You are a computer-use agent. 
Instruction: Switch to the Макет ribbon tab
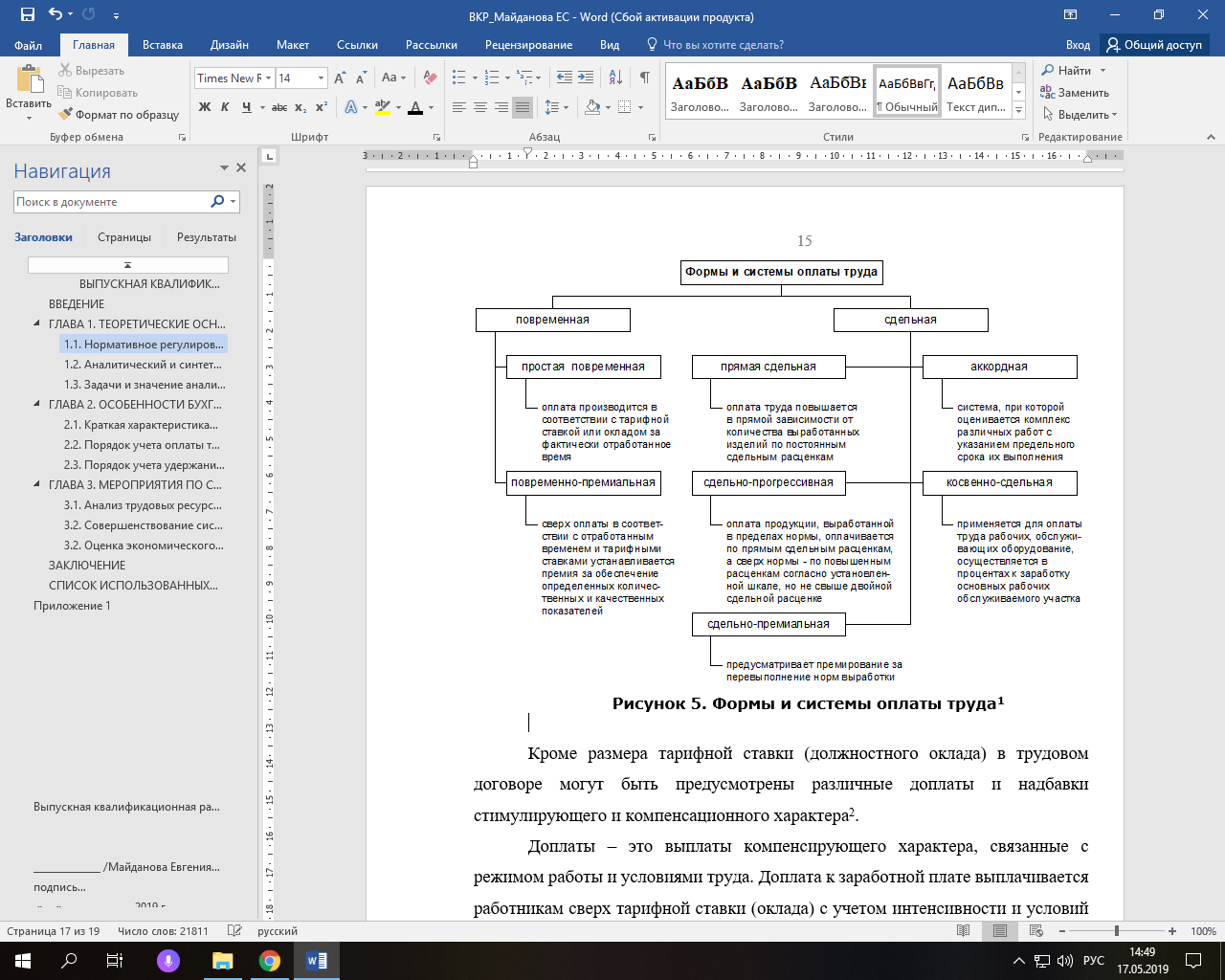[293, 45]
